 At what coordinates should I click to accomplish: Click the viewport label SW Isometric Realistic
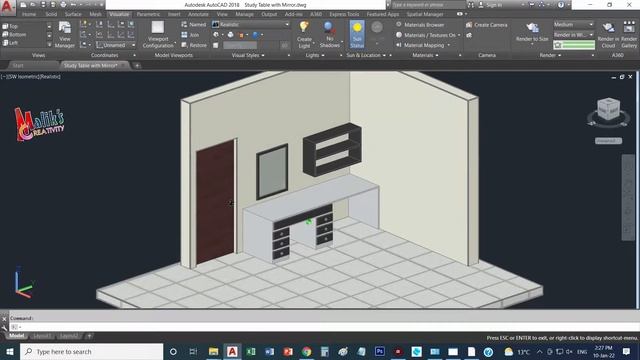31,76
